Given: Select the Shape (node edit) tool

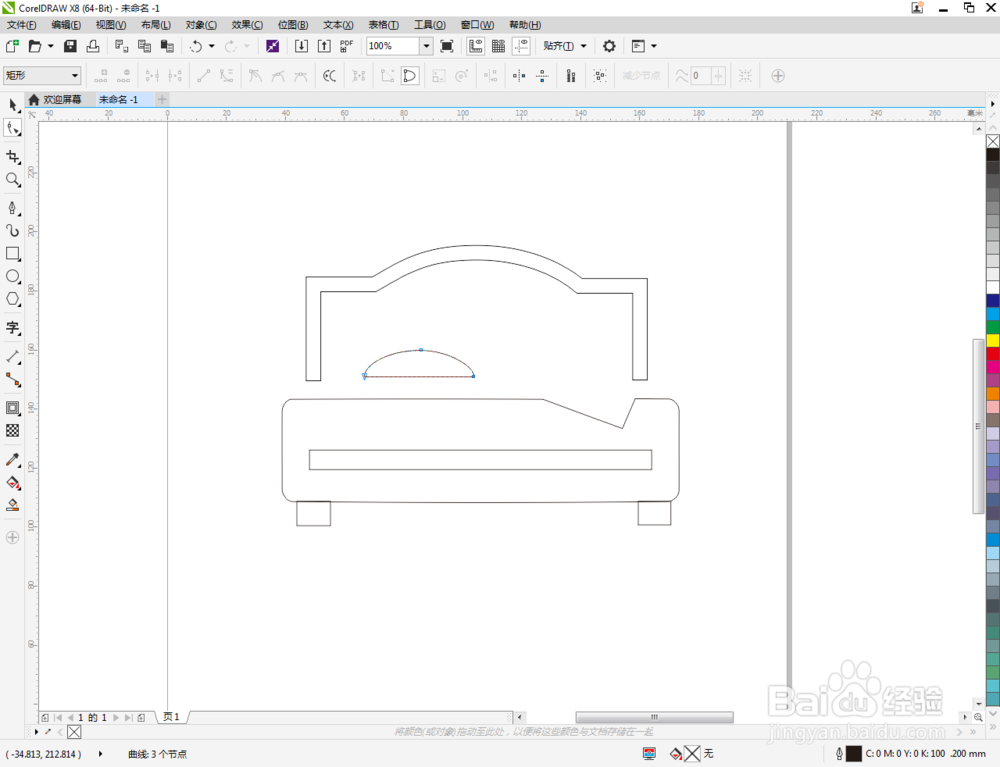Looking at the screenshot, I should 13,128.
